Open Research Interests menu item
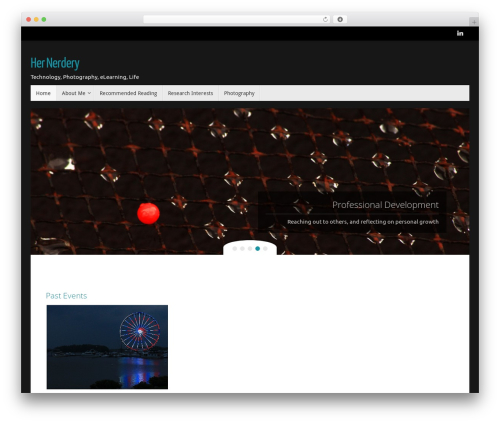Screen dimensions: 500x423 (x=190, y=93)
